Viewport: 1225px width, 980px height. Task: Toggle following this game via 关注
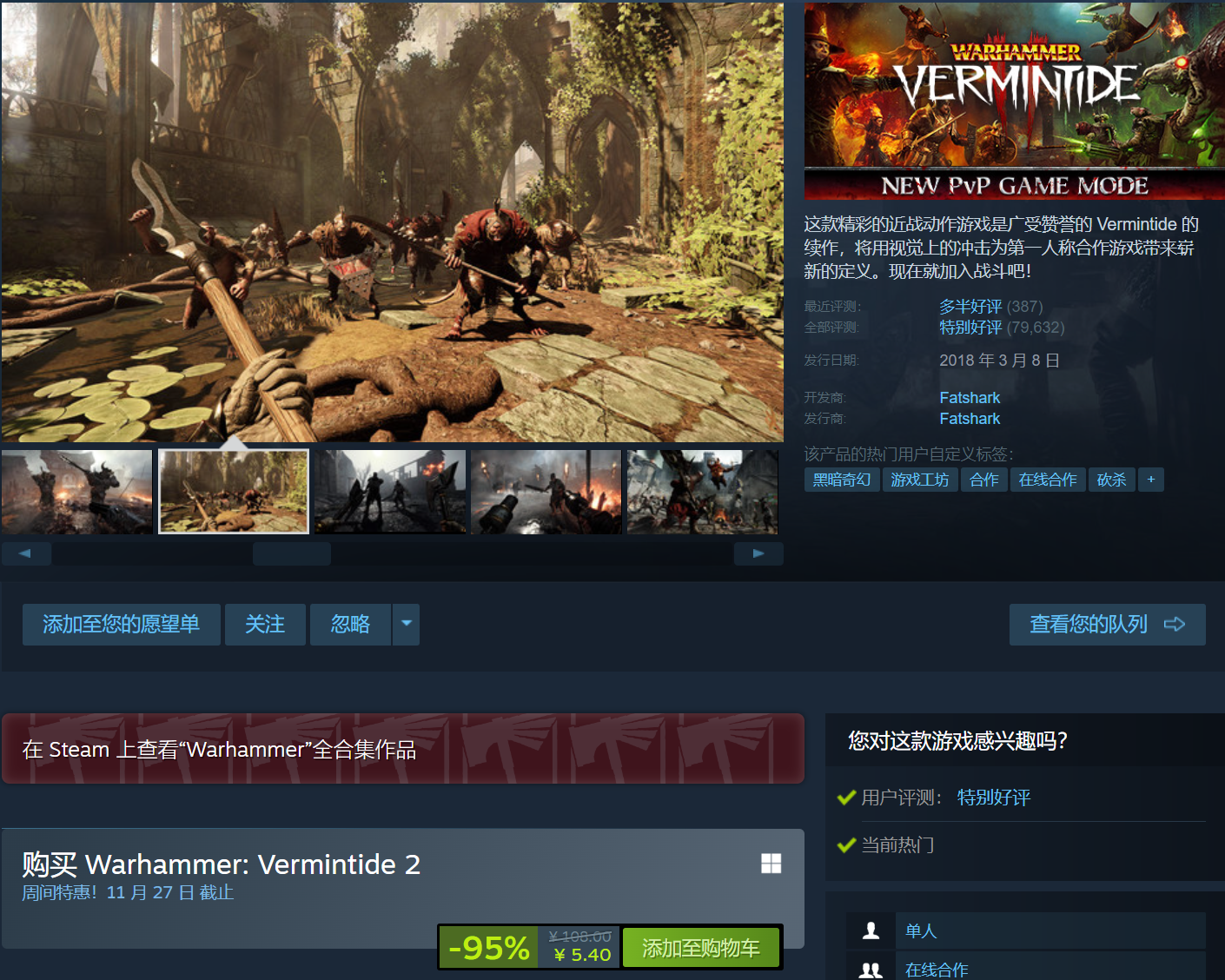(265, 624)
